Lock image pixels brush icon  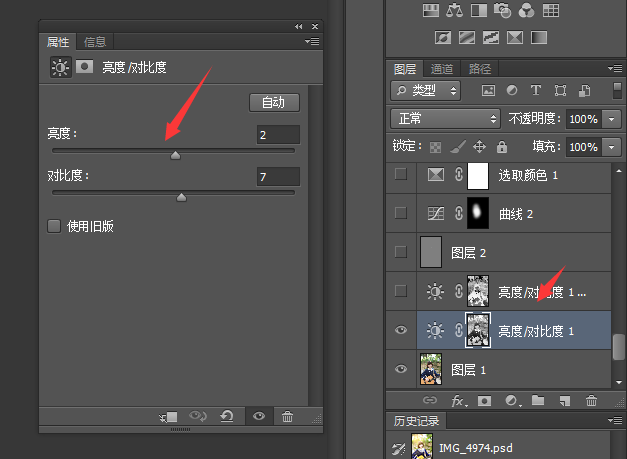pyautogui.click(x=458, y=147)
